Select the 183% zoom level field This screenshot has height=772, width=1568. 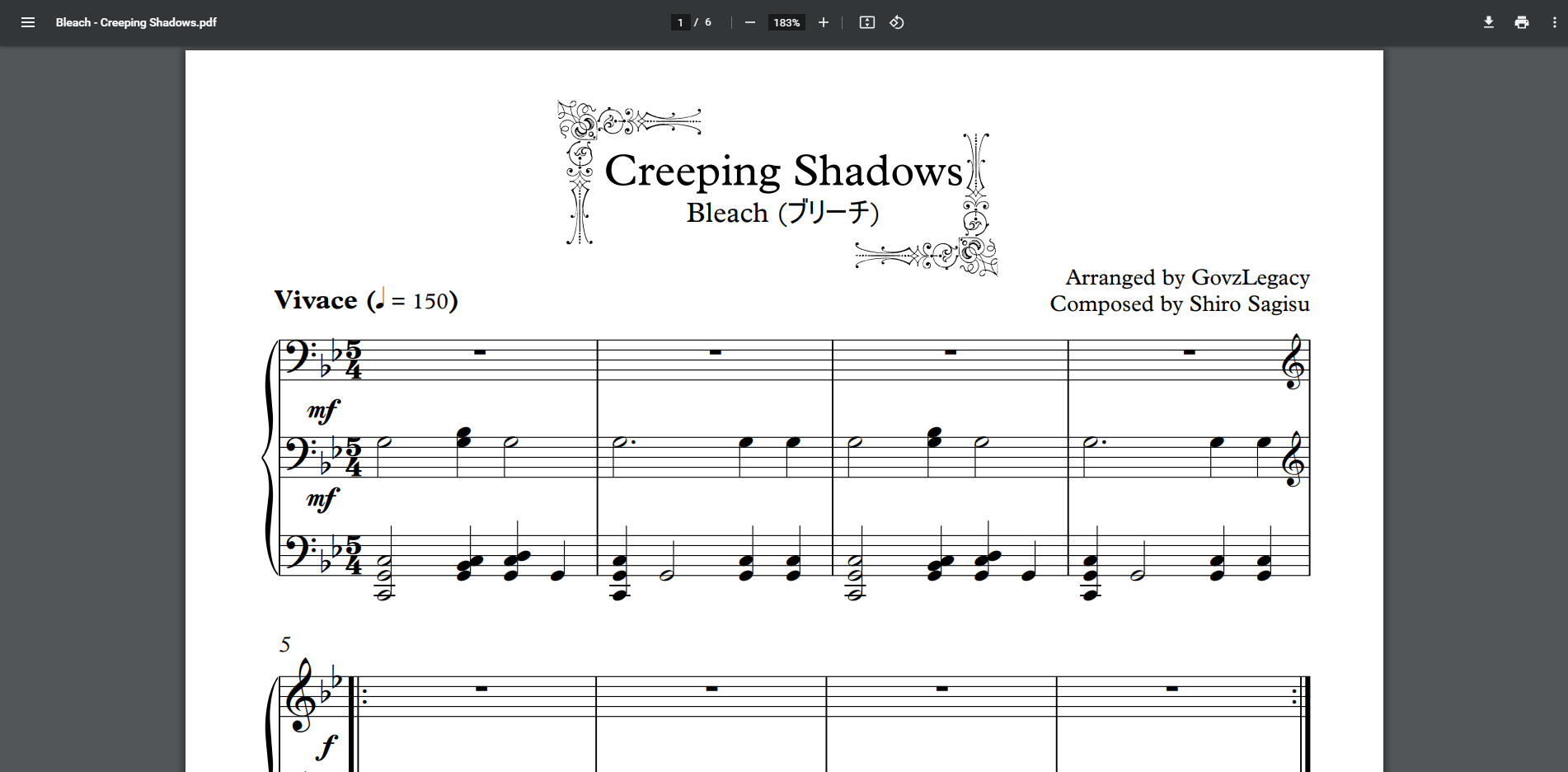786,22
